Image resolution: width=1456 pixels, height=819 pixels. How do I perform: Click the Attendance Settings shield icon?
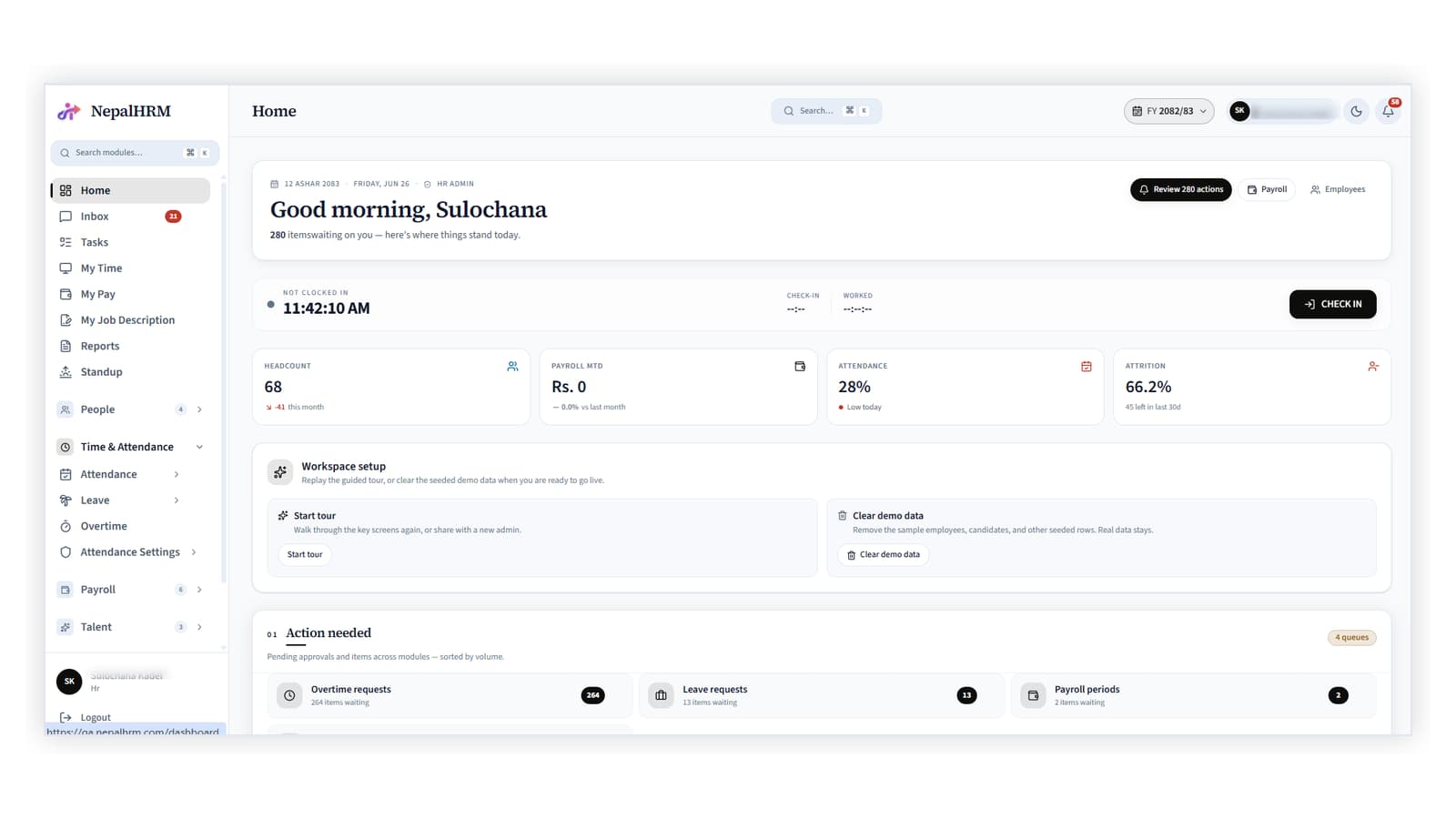[66, 552]
